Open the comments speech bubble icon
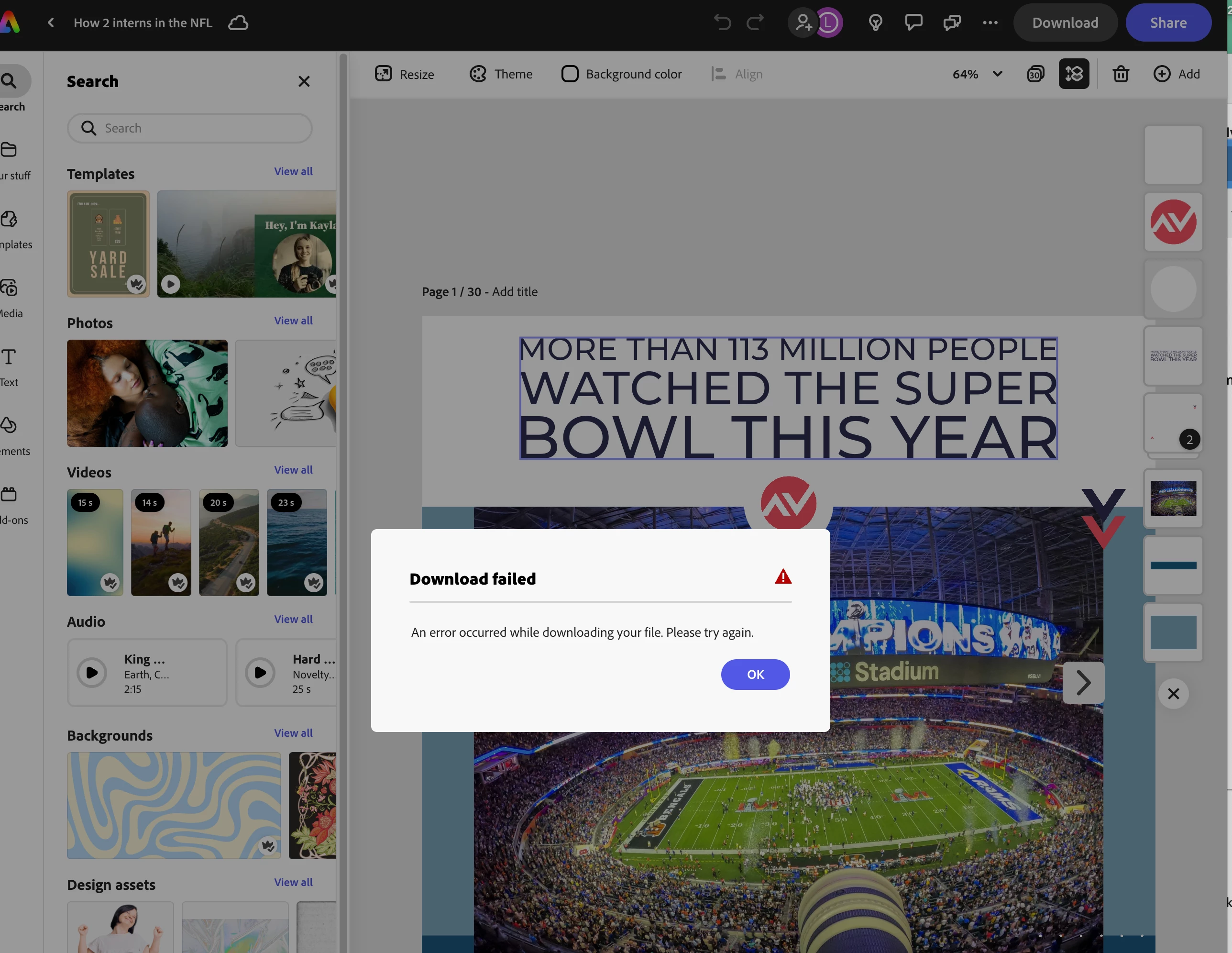 tap(913, 22)
